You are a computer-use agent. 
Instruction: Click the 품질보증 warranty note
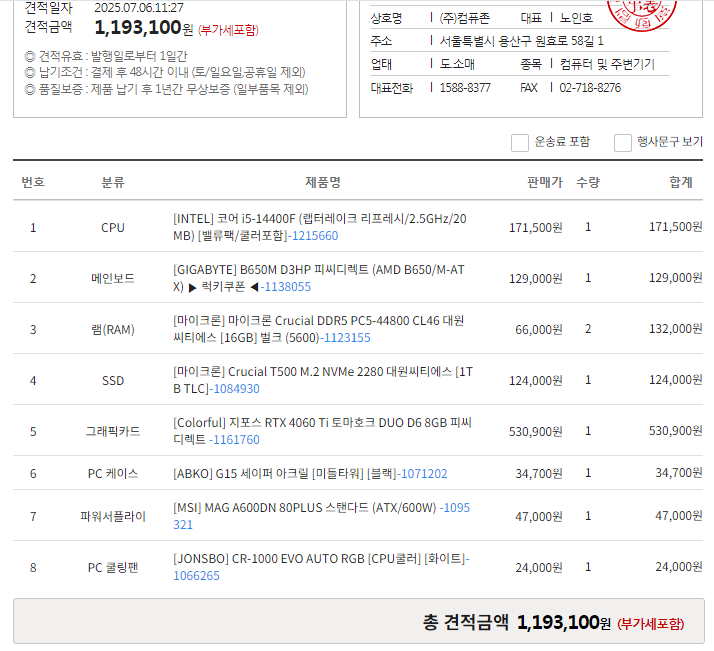pos(166,89)
